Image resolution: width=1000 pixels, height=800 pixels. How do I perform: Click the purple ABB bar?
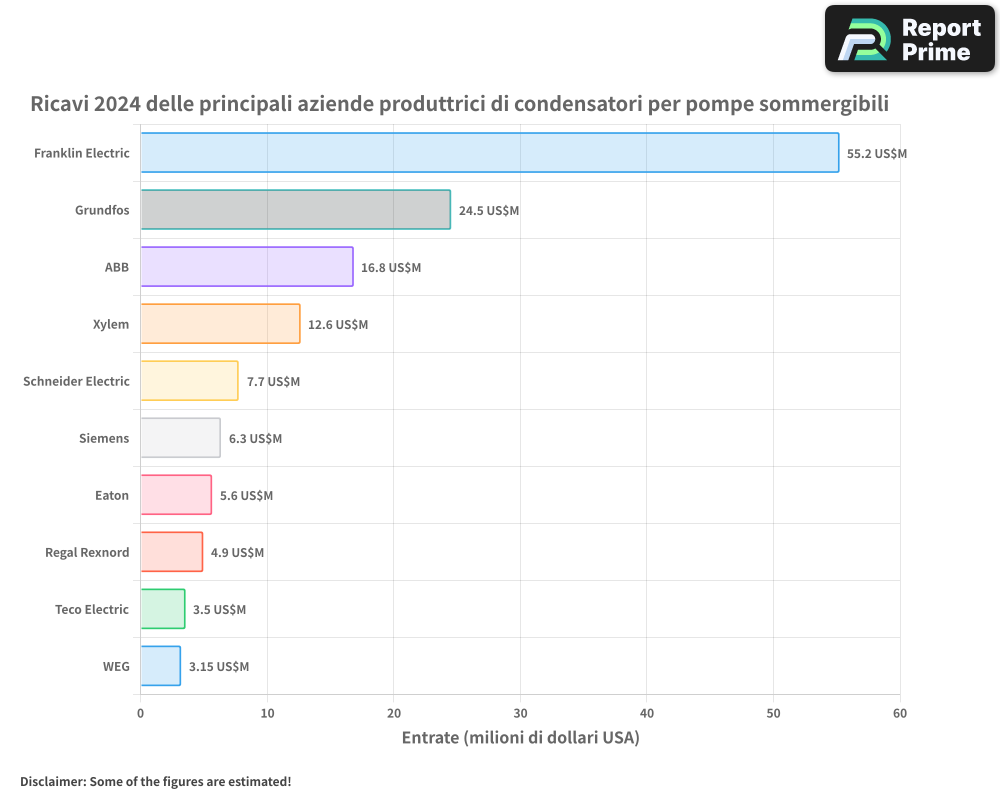tap(246, 267)
